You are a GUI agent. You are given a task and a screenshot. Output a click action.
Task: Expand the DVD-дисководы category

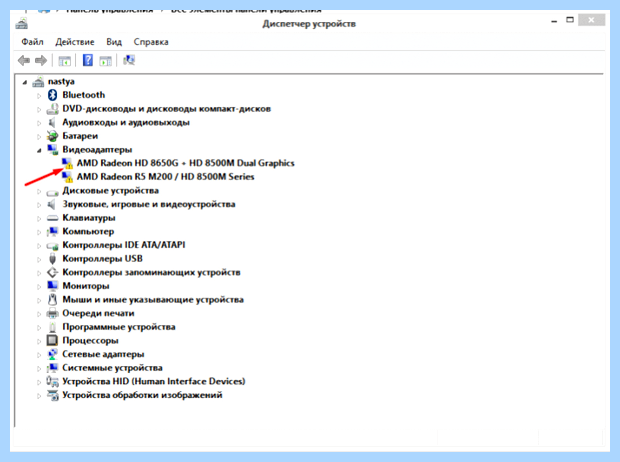coord(39,110)
